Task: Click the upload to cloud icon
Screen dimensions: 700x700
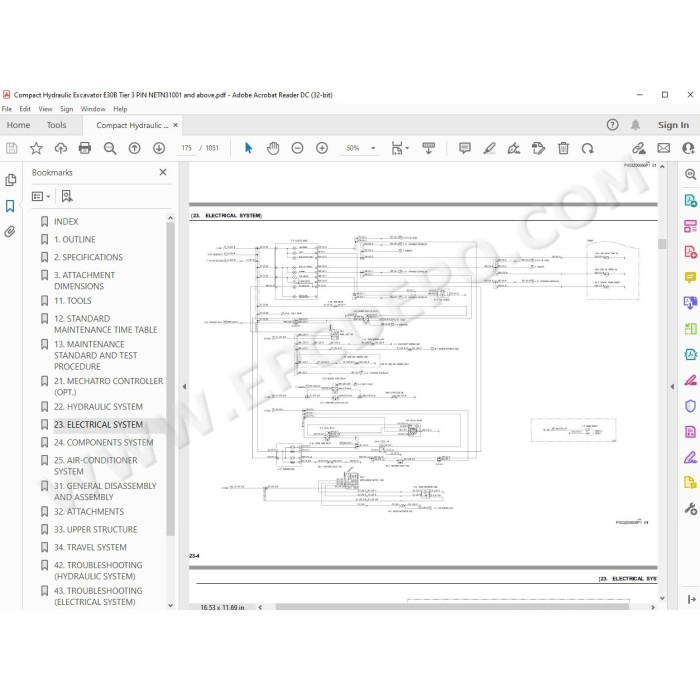Action: [61, 148]
